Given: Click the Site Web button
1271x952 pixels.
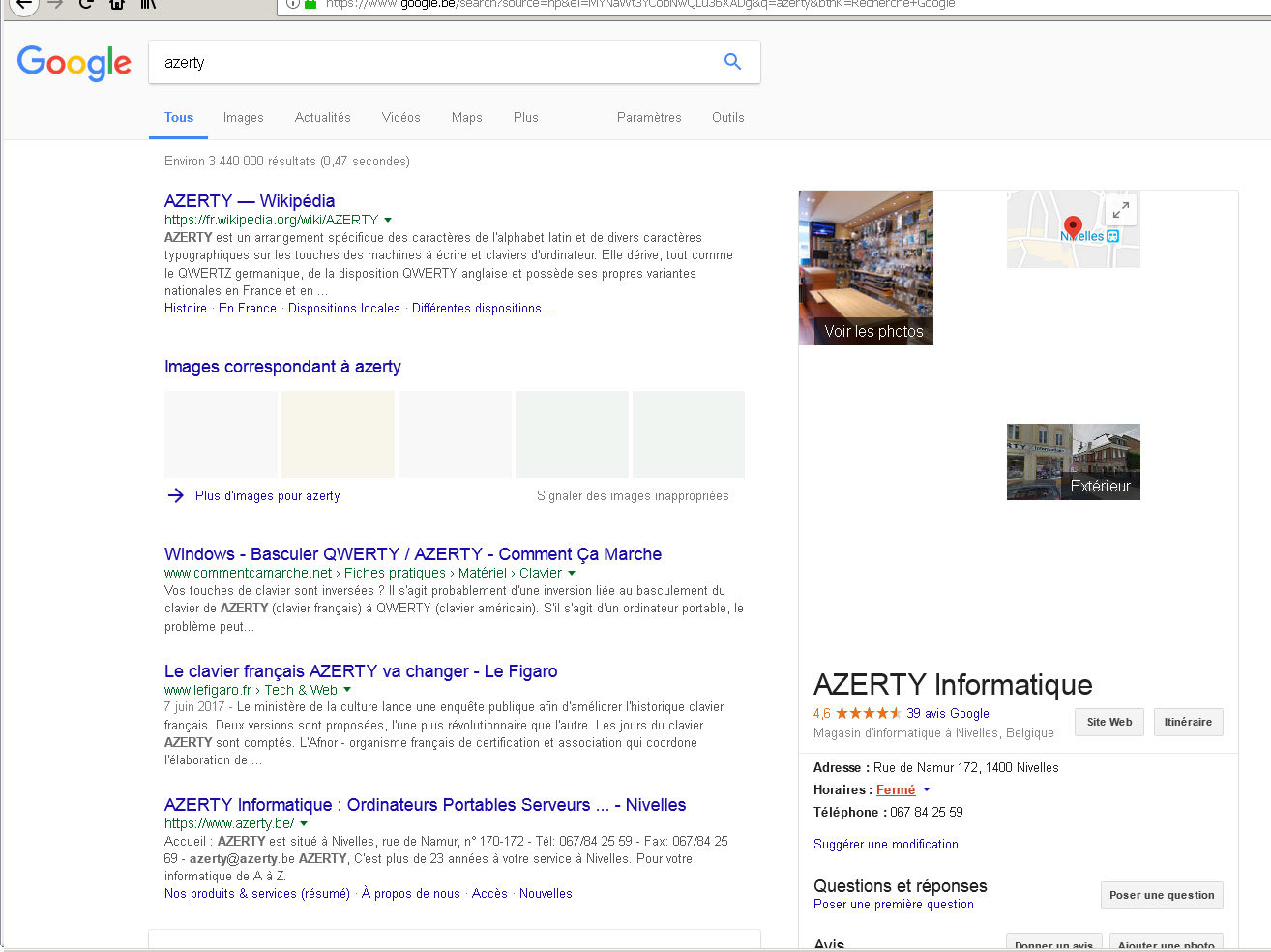Looking at the screenshot, I should 1109,722.
